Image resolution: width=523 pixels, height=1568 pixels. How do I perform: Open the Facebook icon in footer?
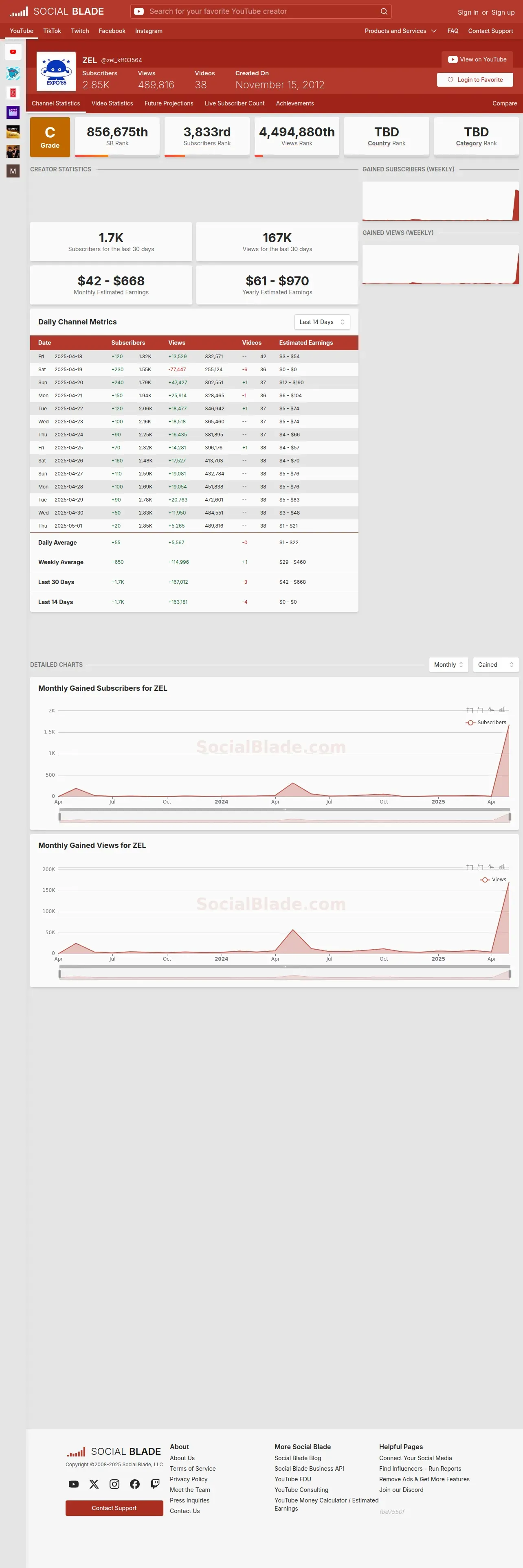click(x=134, y=1484)
